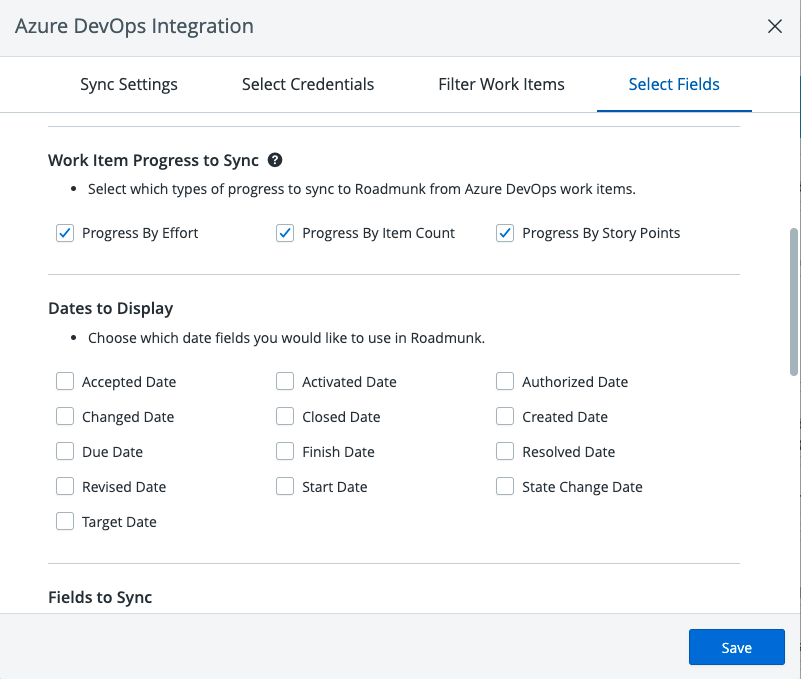The image size is (801, 679).
Task: Go to Filter Work Items tab
Action: (x=501, y=84)
